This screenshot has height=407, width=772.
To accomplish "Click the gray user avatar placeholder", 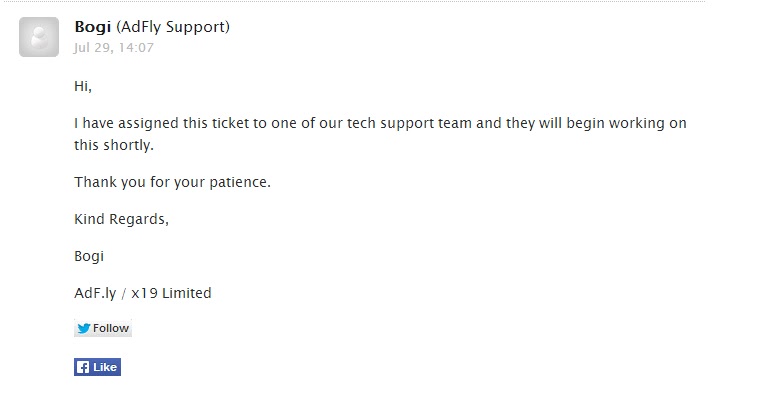I will 38,37.
